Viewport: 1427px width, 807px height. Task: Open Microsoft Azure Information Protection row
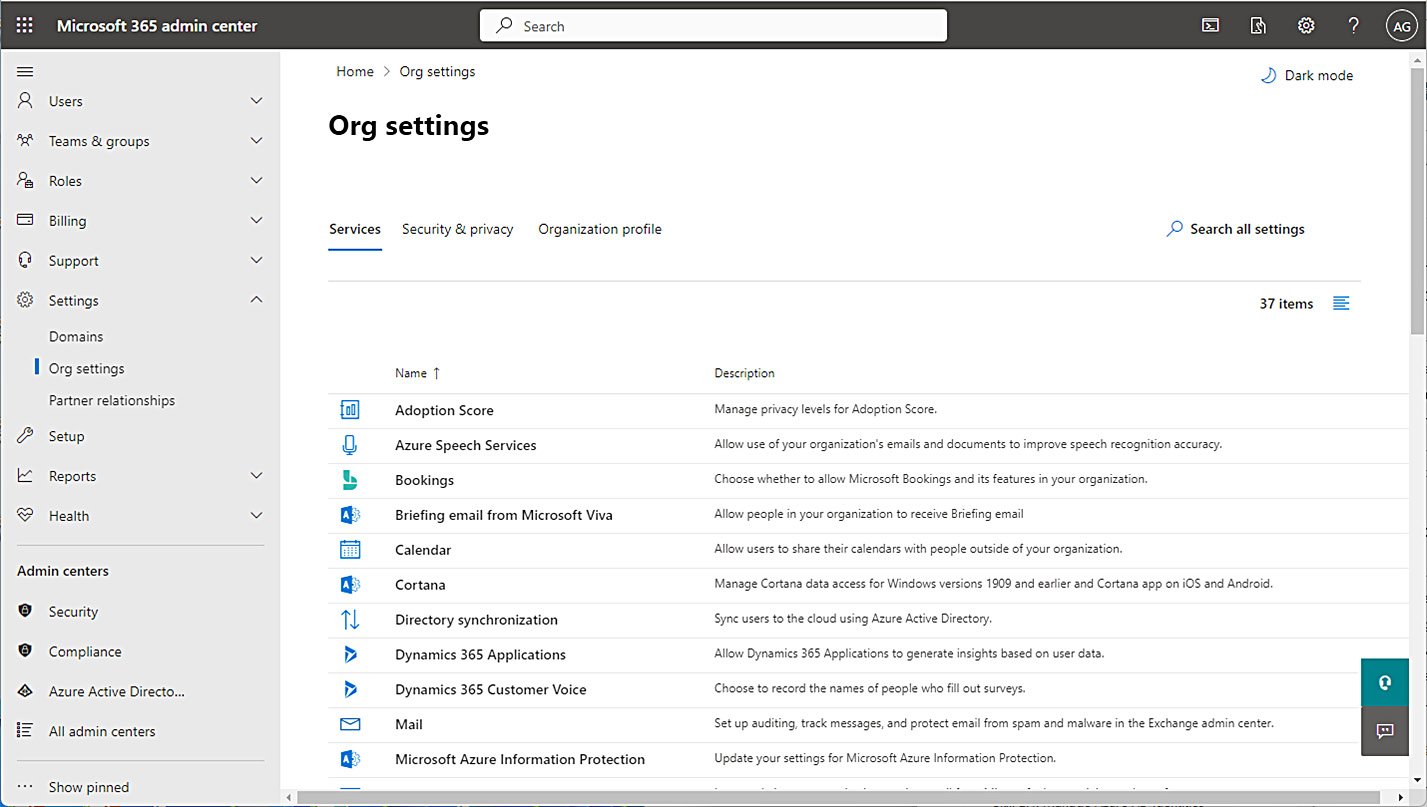[x=868, y=759]
